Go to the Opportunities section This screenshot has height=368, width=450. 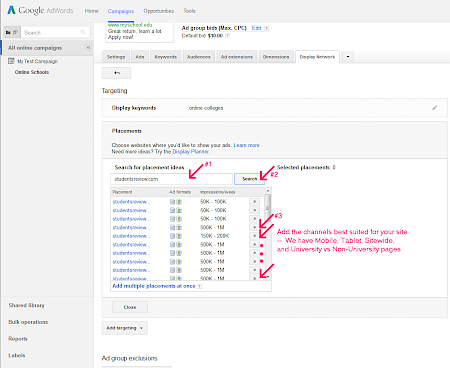click(x=159, y=11)
